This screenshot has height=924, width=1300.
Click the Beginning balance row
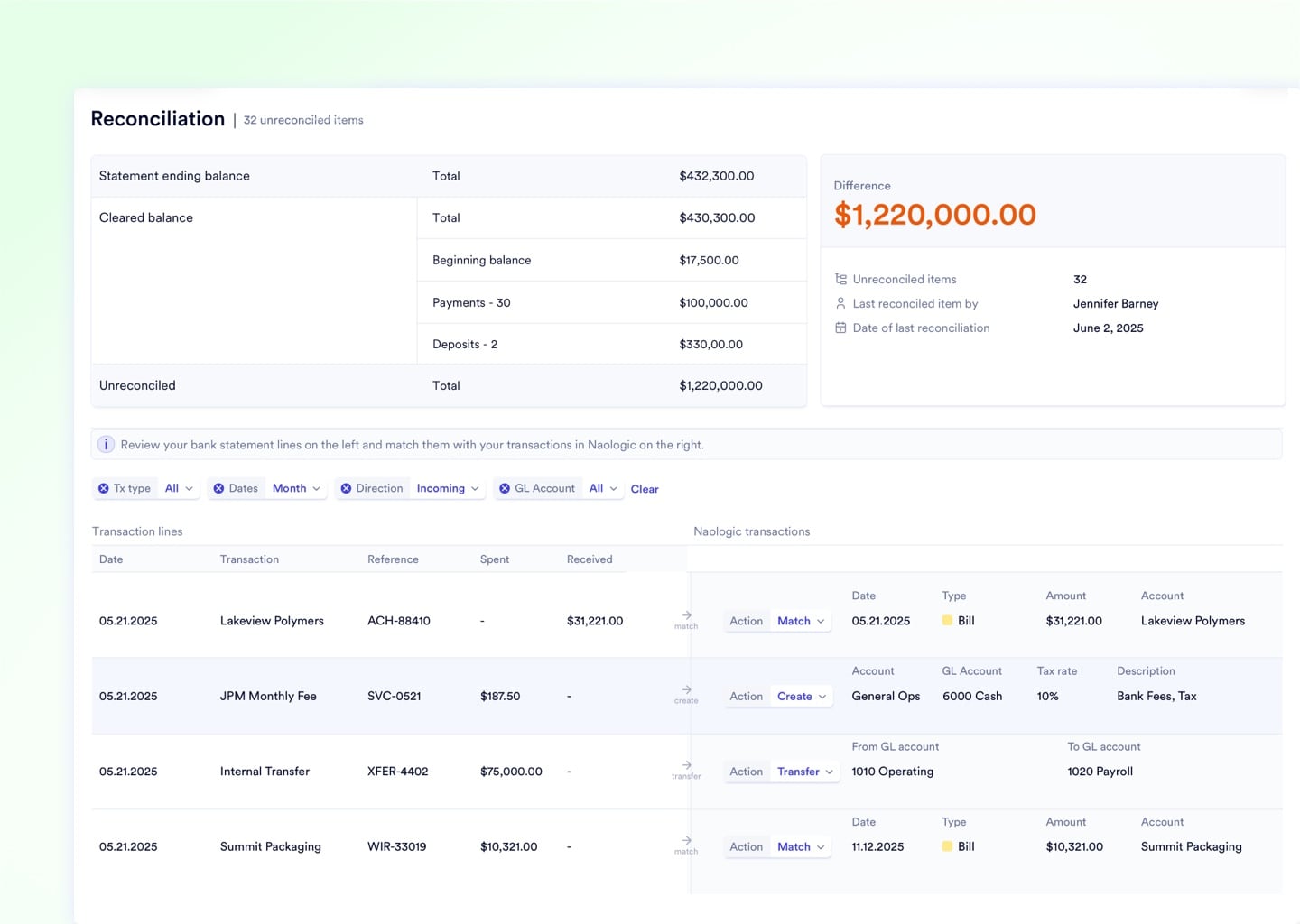coord(611,260)
